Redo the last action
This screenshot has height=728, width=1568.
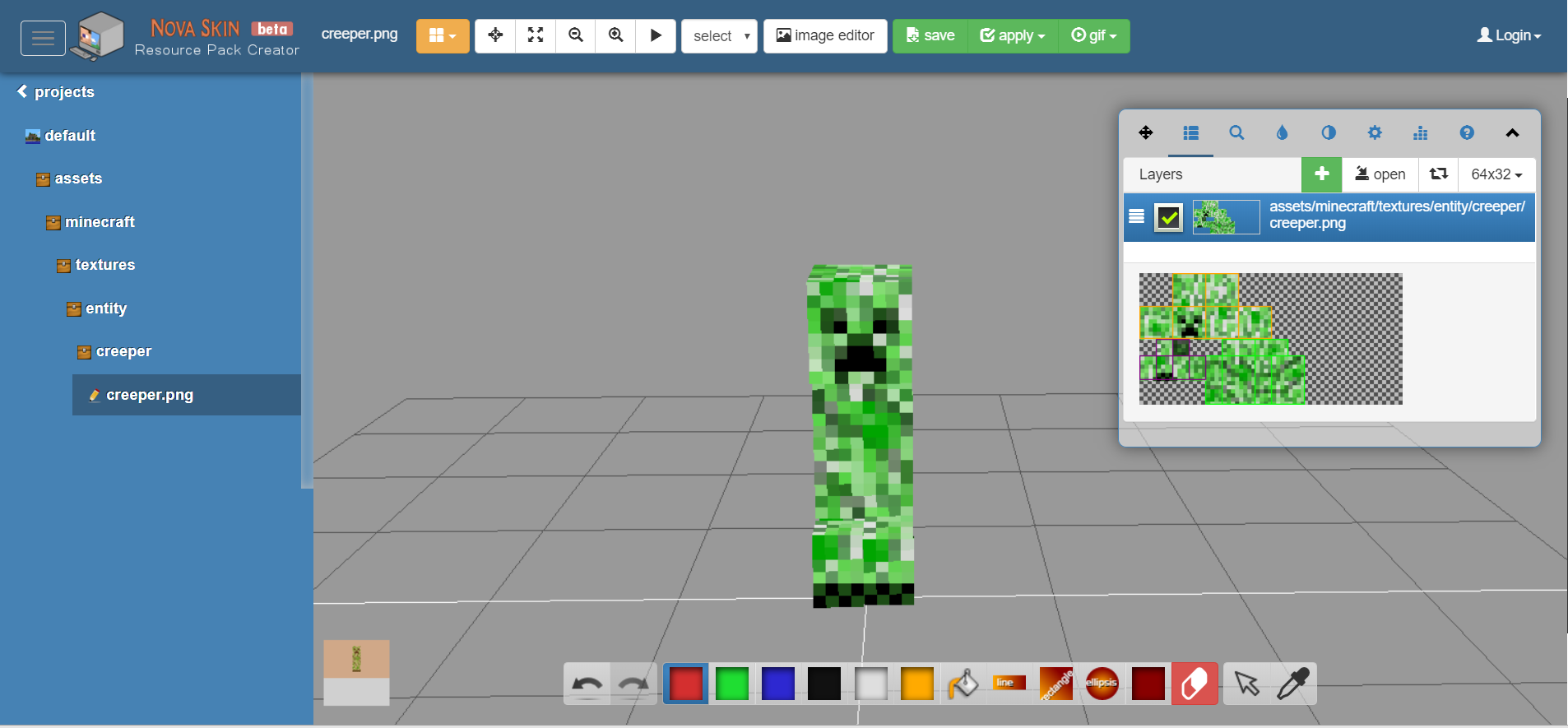[633, 684]
